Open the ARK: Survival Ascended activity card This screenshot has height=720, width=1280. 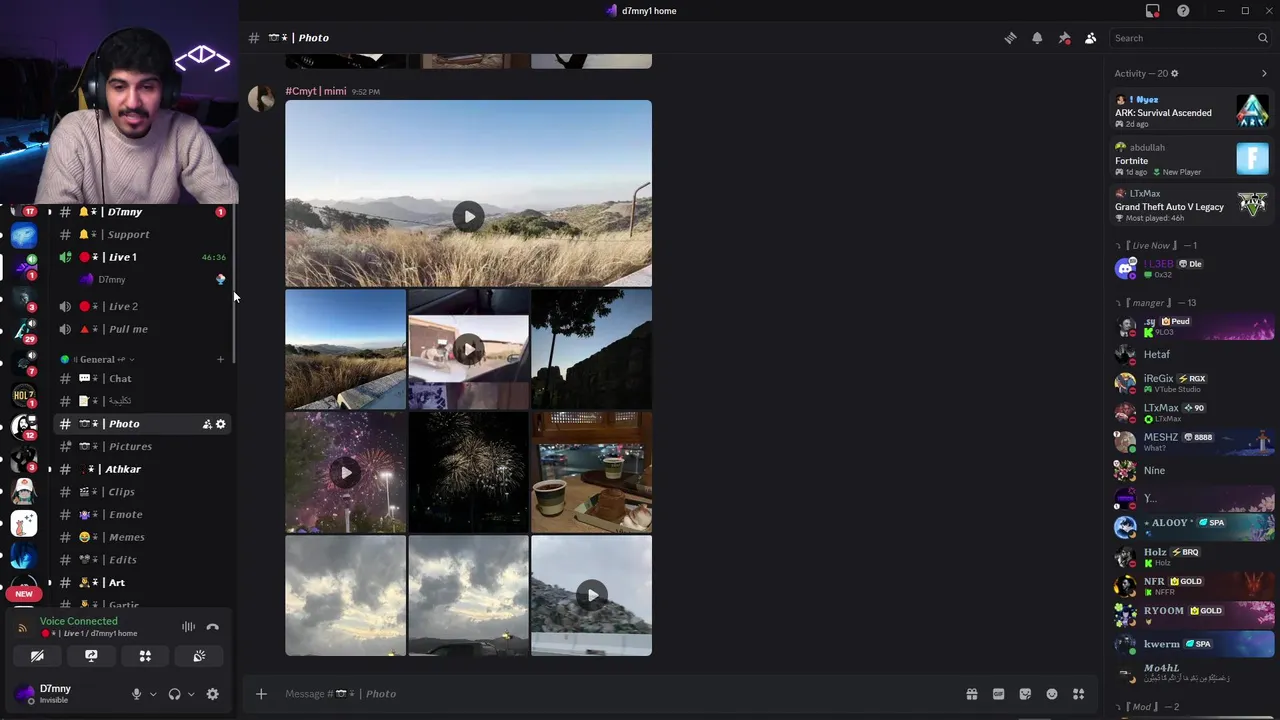point(1192,111)
